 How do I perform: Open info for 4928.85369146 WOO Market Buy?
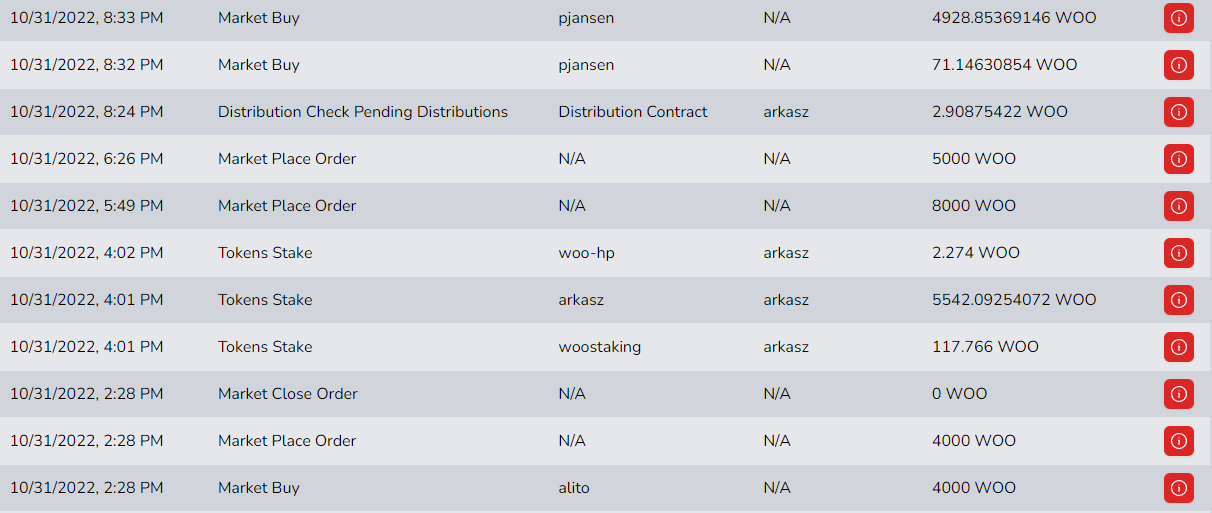click(x=1178, y=18)
